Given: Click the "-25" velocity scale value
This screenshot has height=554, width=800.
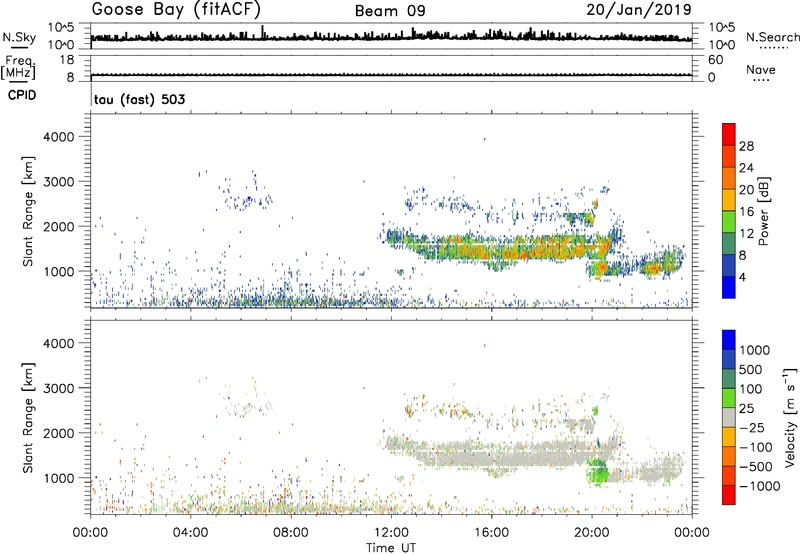Looking at the screenshot, I should point(751,428).
